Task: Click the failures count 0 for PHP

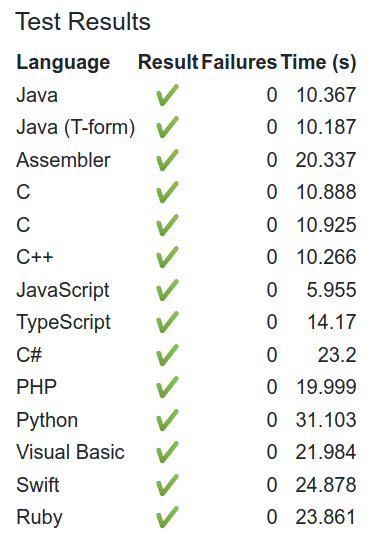Action: [x=272, y=387]
